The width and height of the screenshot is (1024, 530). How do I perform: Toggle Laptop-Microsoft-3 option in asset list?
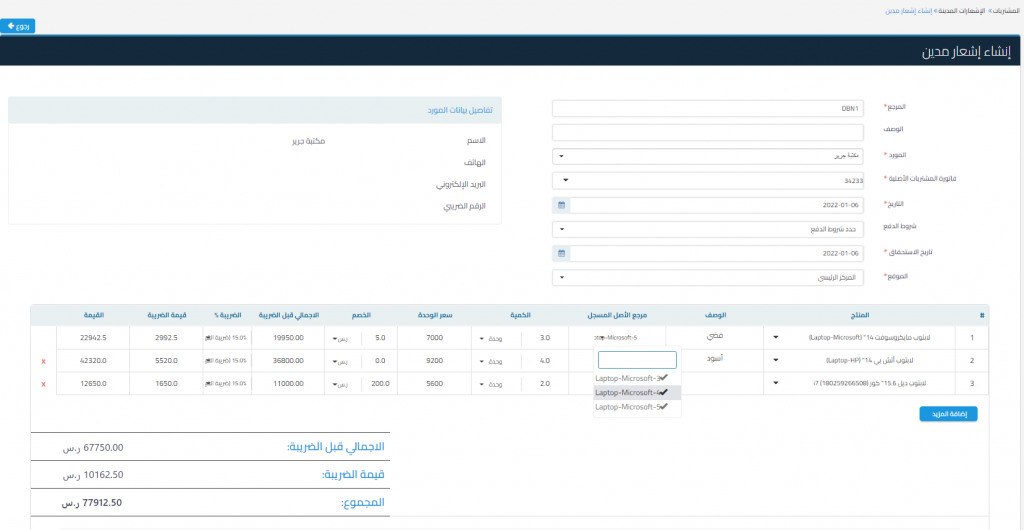click(x=637, y=378)
